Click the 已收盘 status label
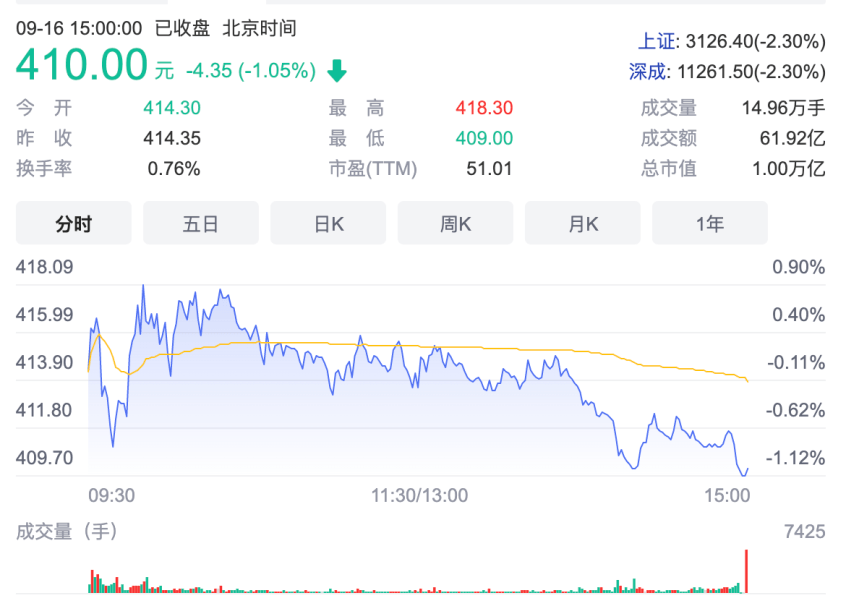This screenshot has width=846, height=606. coord(182,28)
